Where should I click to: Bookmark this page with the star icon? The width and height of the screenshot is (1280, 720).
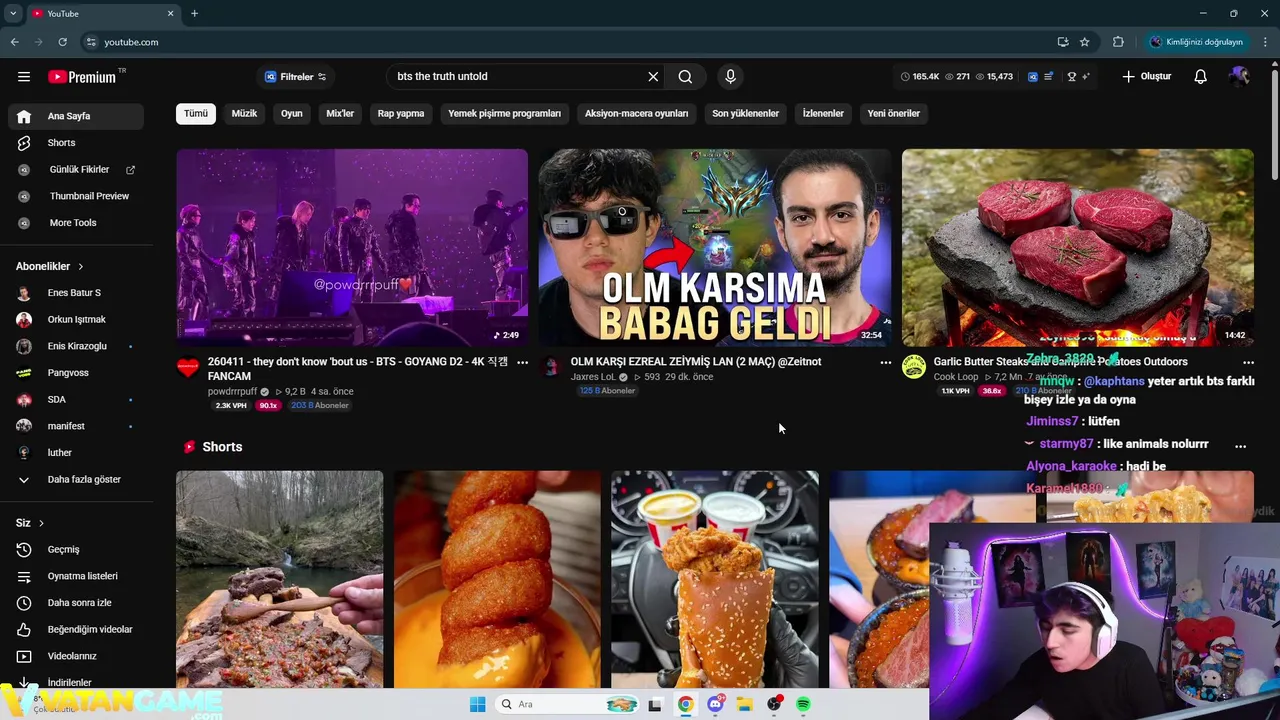tap(1085, 42)
